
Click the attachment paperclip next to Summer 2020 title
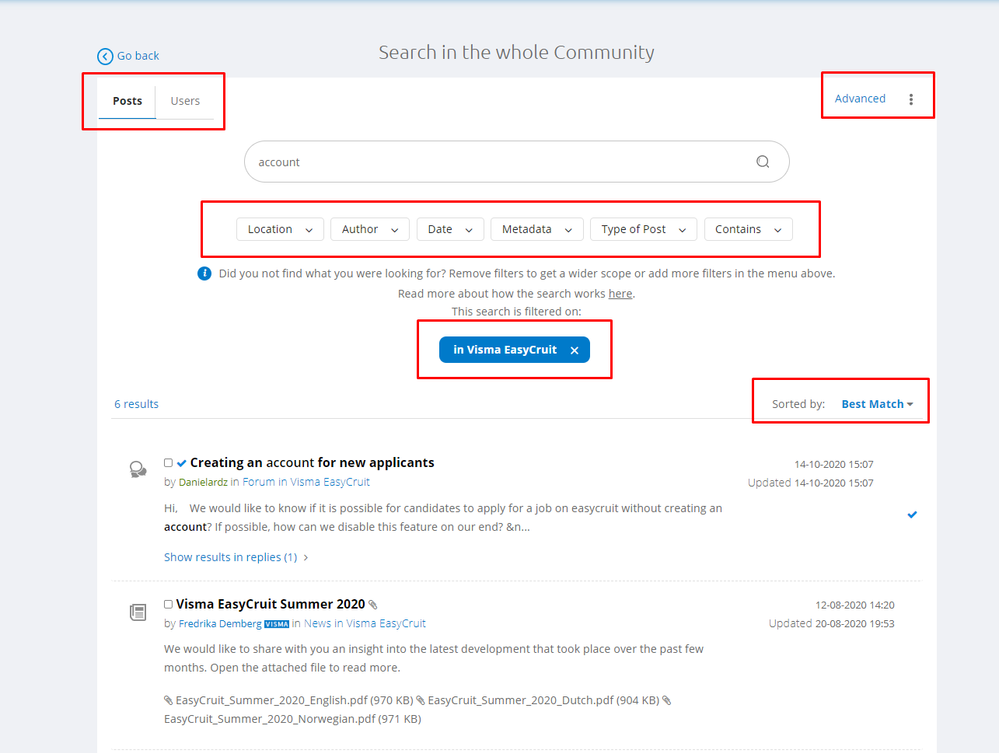[373, 605]
